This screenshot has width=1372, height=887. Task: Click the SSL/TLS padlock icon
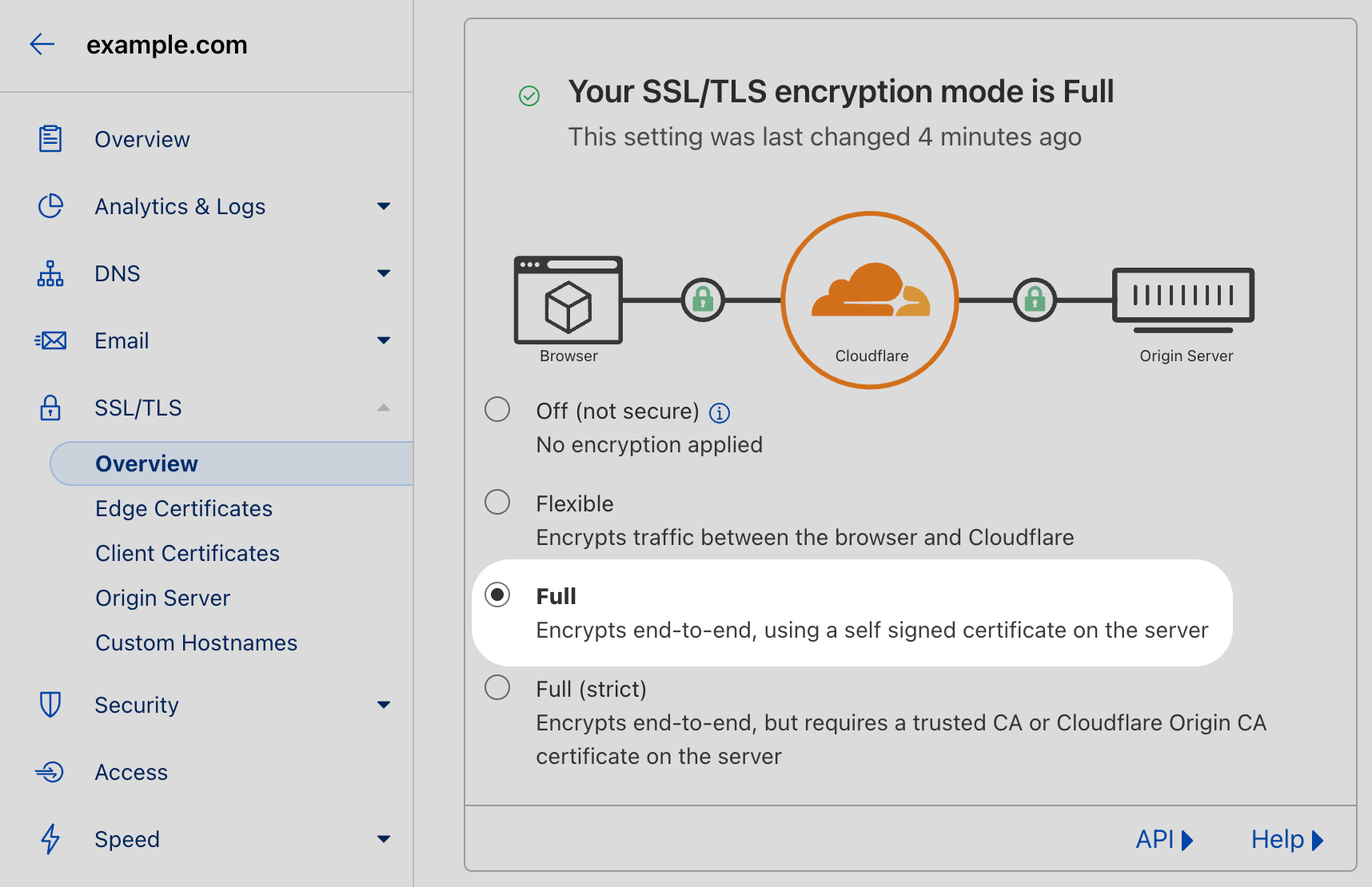coord(50,408)
